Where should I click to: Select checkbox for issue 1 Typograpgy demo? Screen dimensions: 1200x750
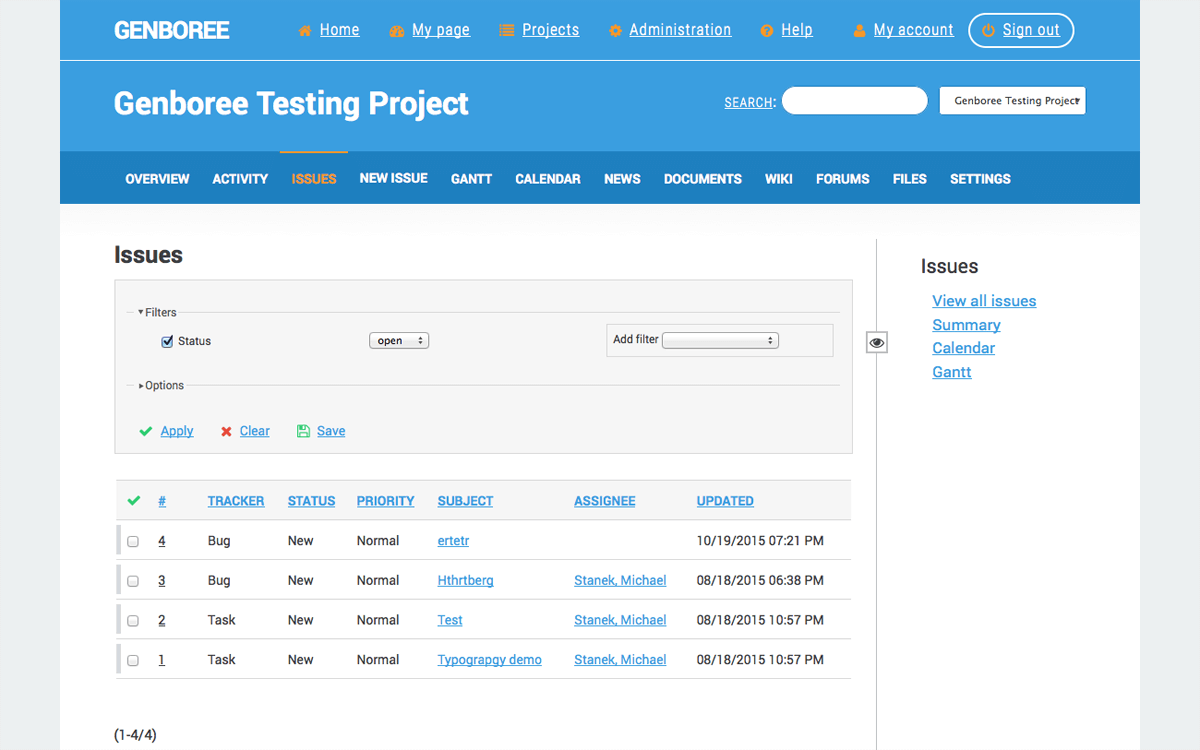coord(133,660)
